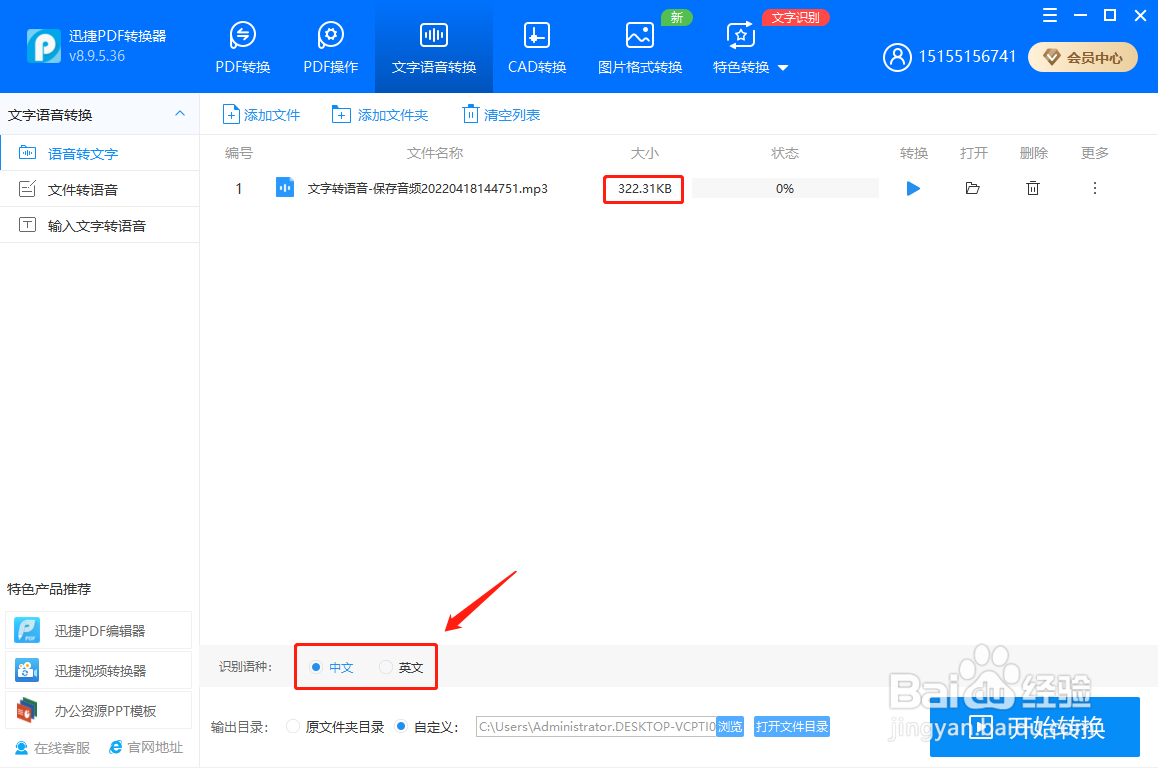This screenshot has width=1158, height=768.
Task: Open the 图片格式转换 tab
Action: point(640,48)
